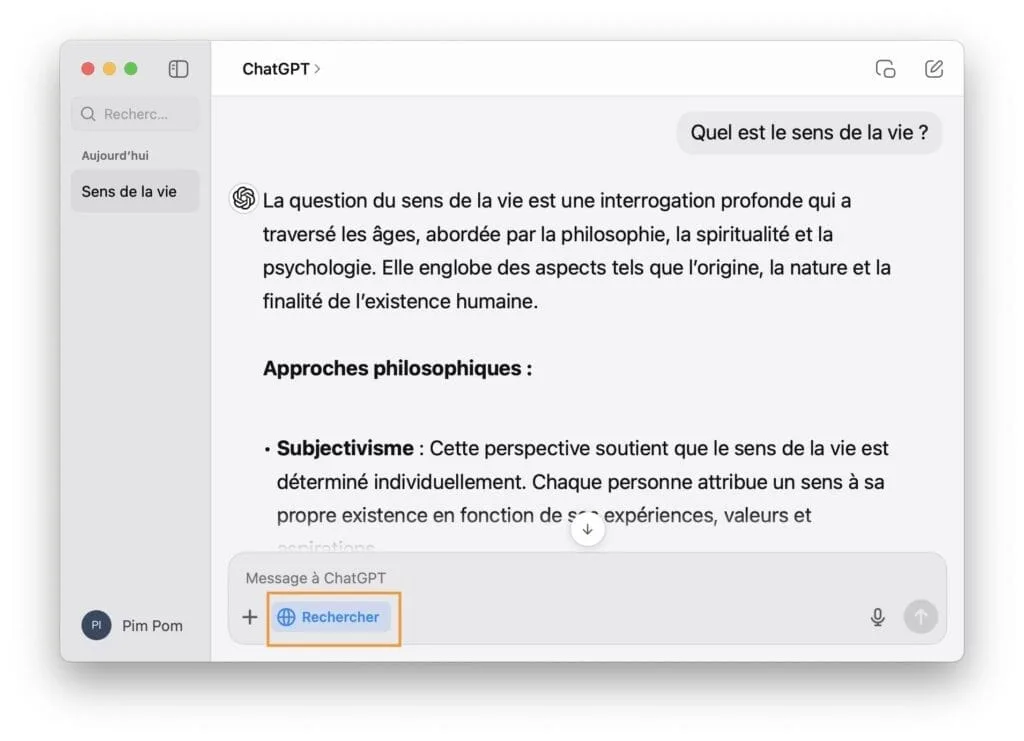Click the bold word 'Subjectivisme'
Image resolution: width=1024 pixels, height=741 pixels.
[345, 449]
